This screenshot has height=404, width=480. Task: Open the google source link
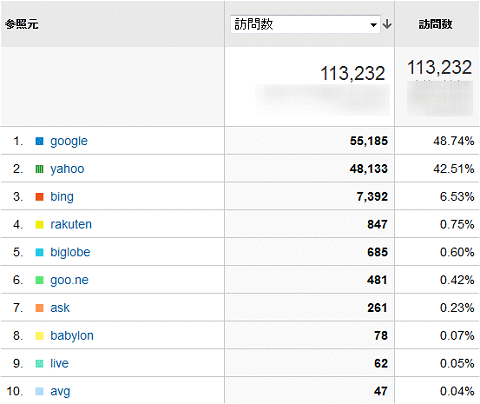click(x=69, y=141)
